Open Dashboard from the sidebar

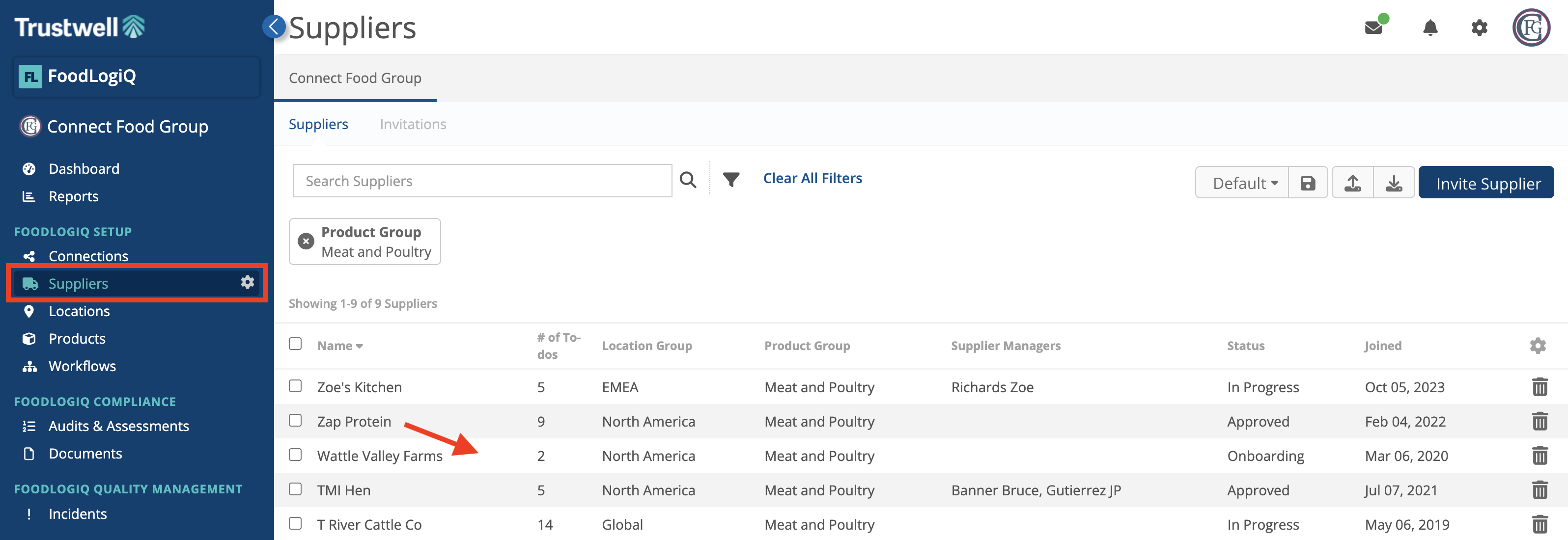tap(84, 169)
